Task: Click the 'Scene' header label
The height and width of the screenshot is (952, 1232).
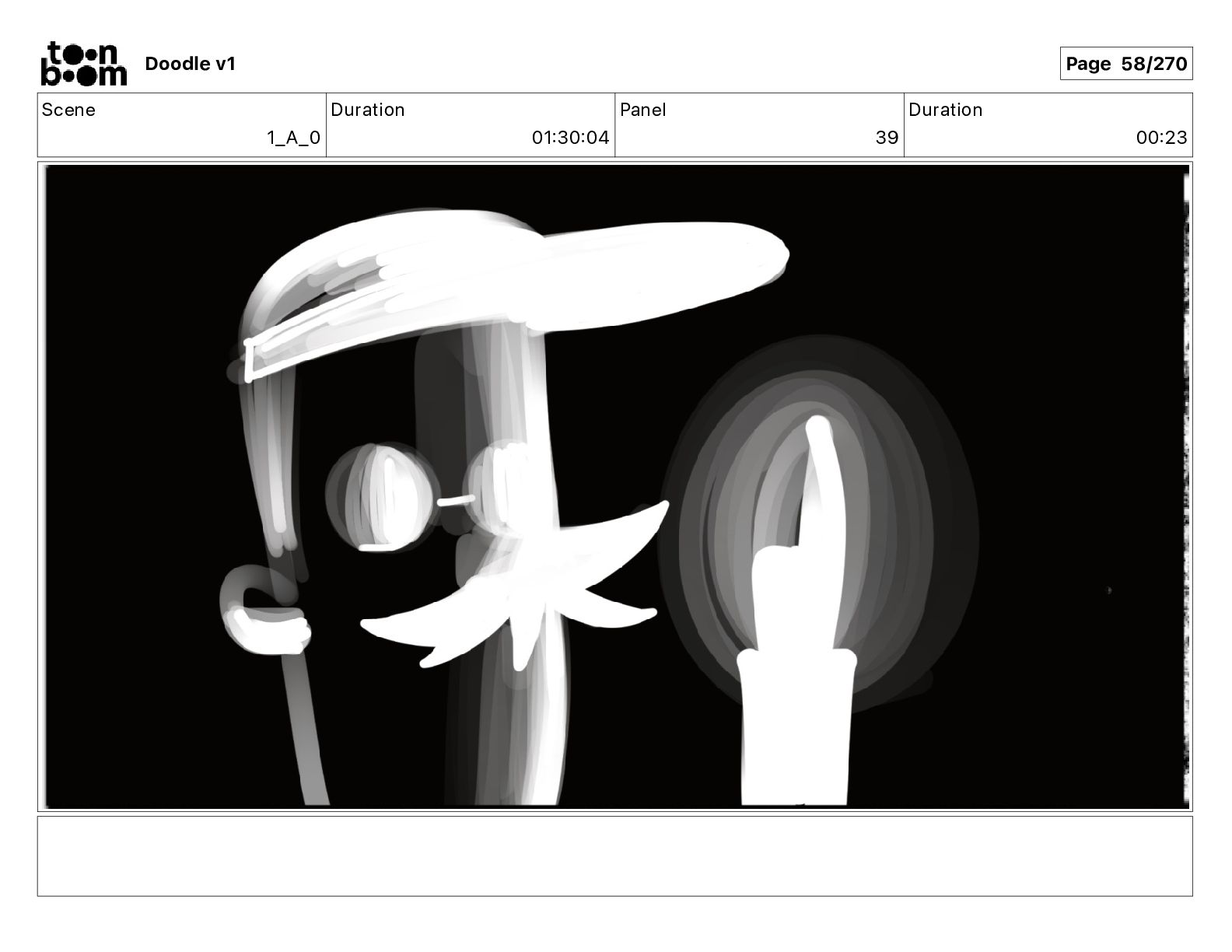Action: pyautogui.click(x=68, y=110)
